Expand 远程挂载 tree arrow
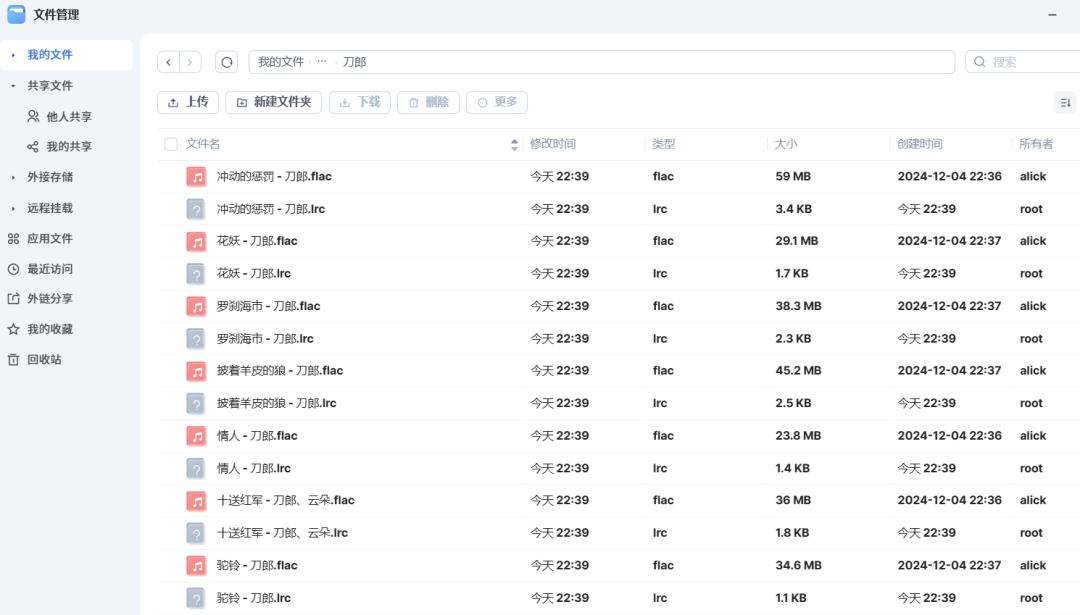 click(13, 208)
